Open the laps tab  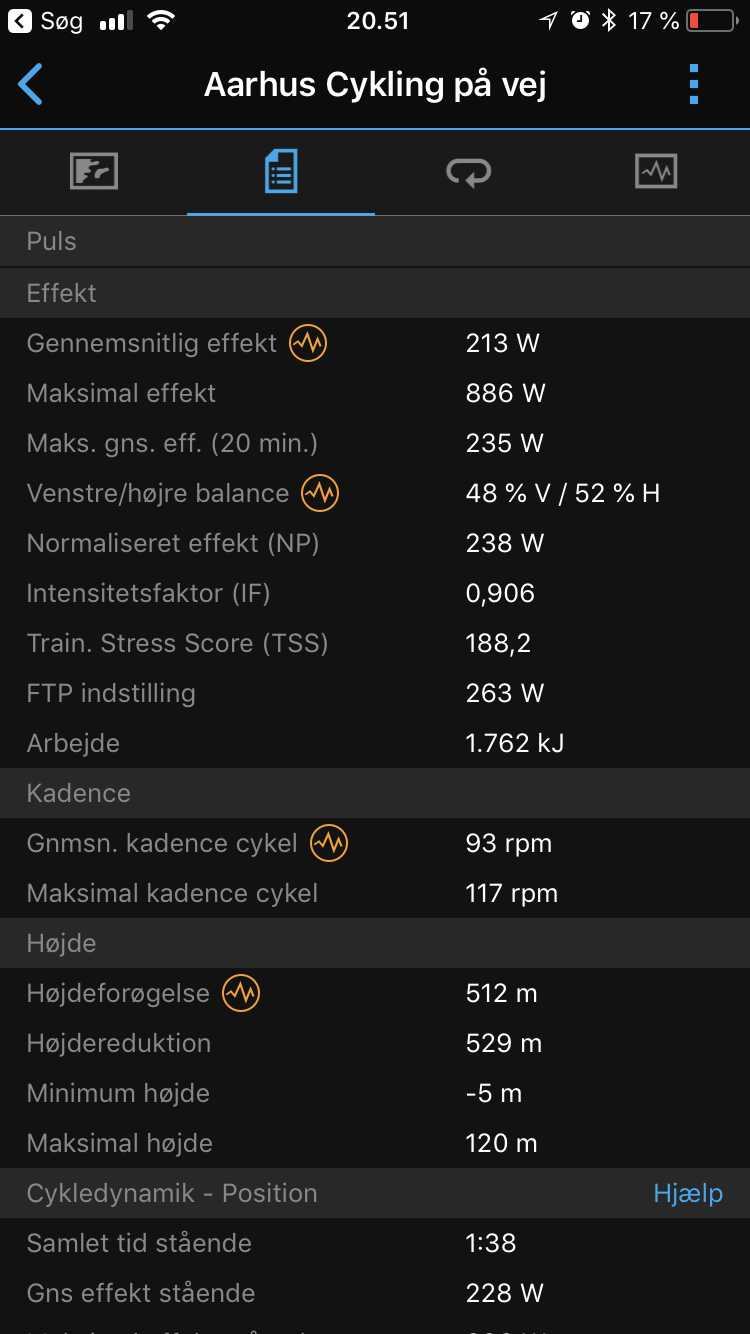[468, 172]
